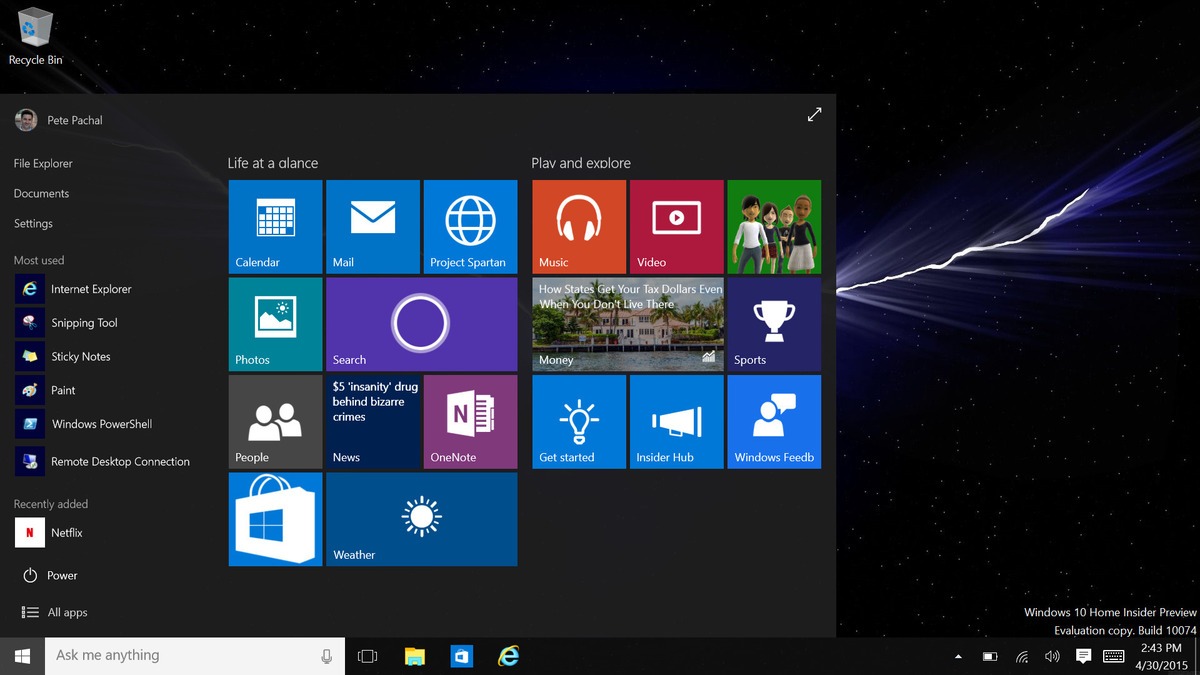The image size is (1200, 675).
Task: Launch the OneNote tile
Action: point(470,422)
